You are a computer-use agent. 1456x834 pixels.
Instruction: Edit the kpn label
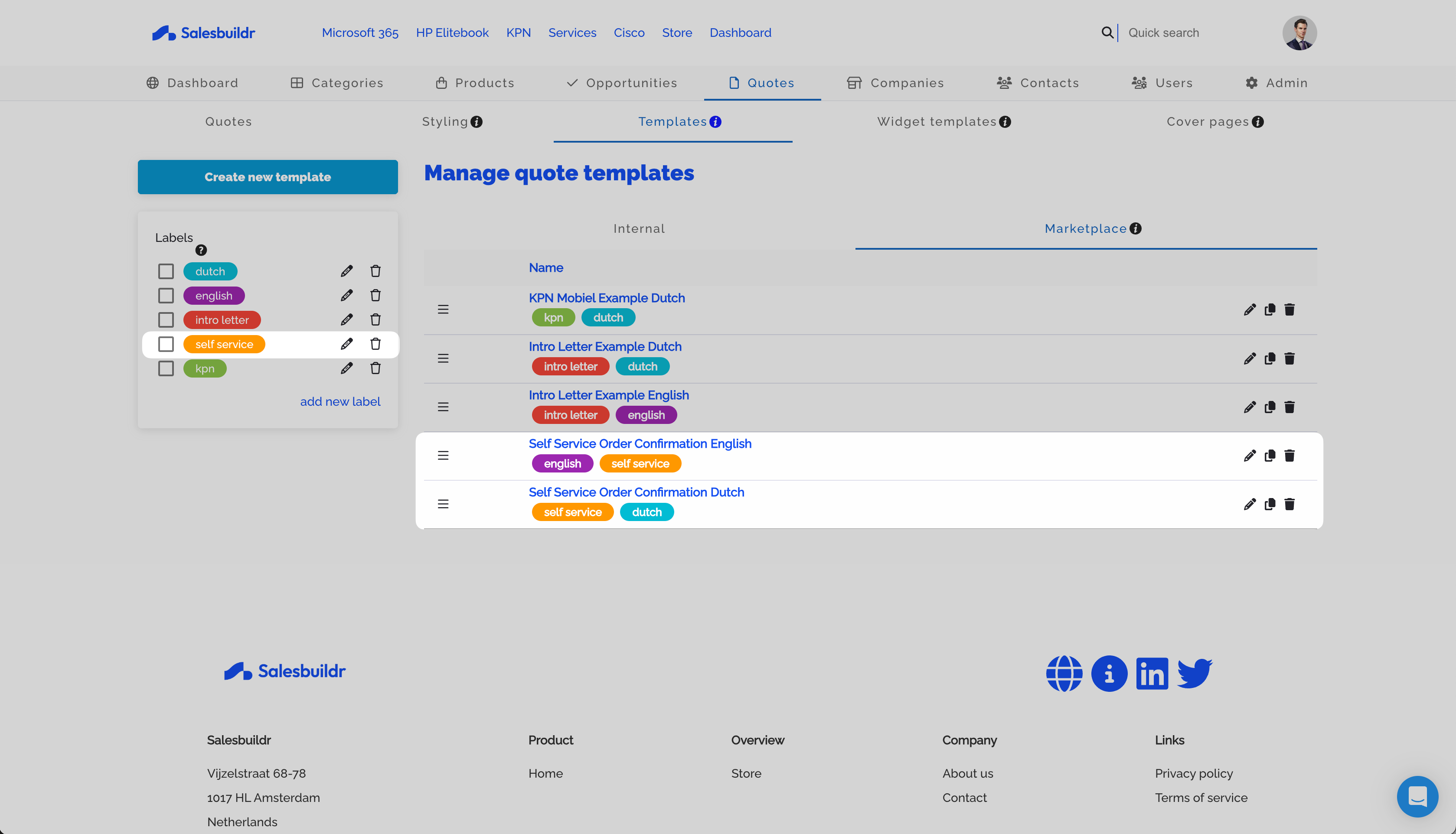pos(346,368)
